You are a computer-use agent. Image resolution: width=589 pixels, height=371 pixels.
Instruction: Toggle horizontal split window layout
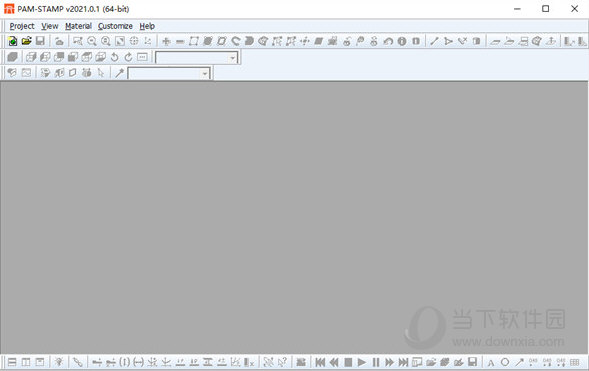tap(12, 362)
